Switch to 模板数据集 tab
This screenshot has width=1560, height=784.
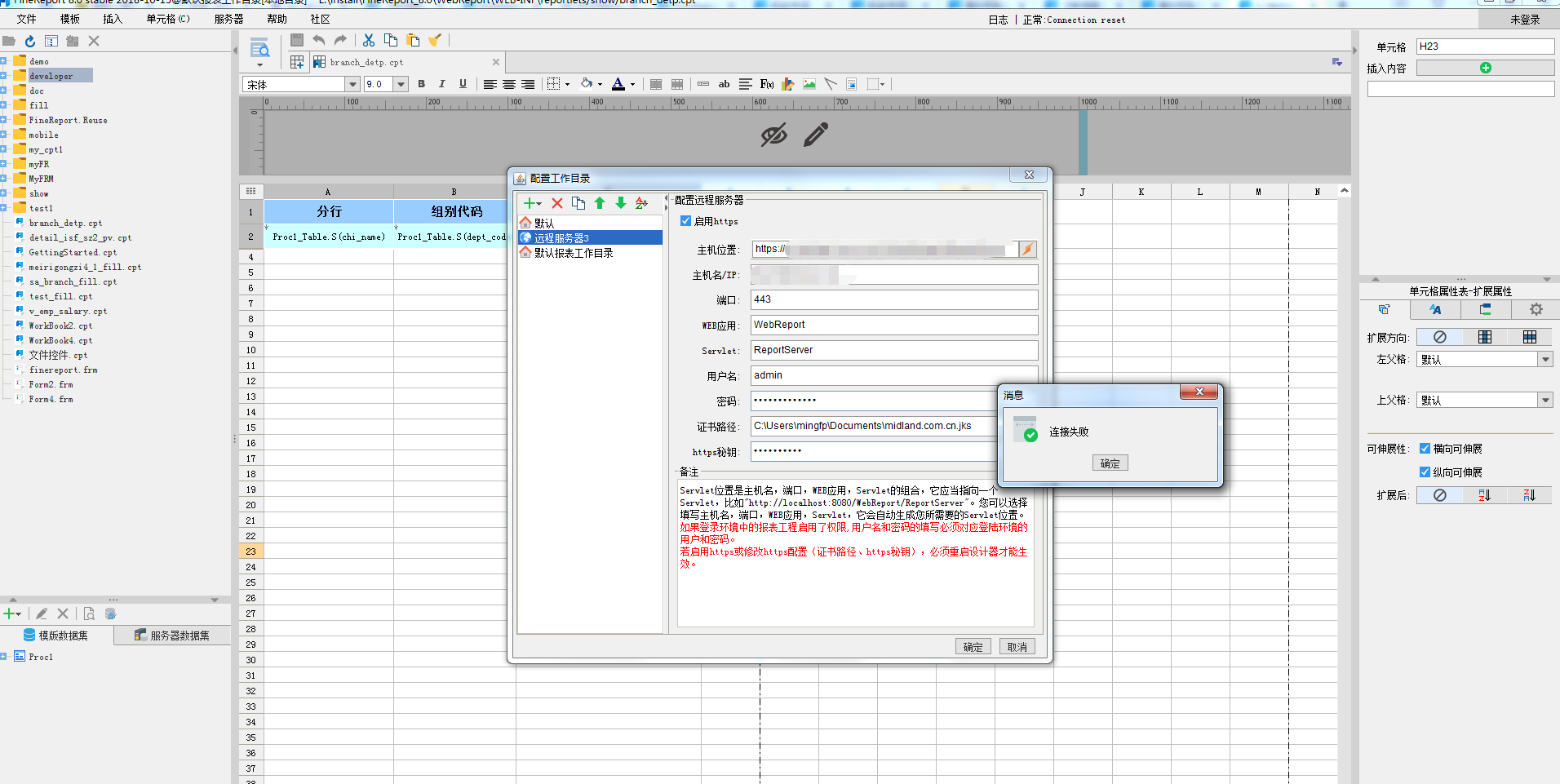[56, 636]
